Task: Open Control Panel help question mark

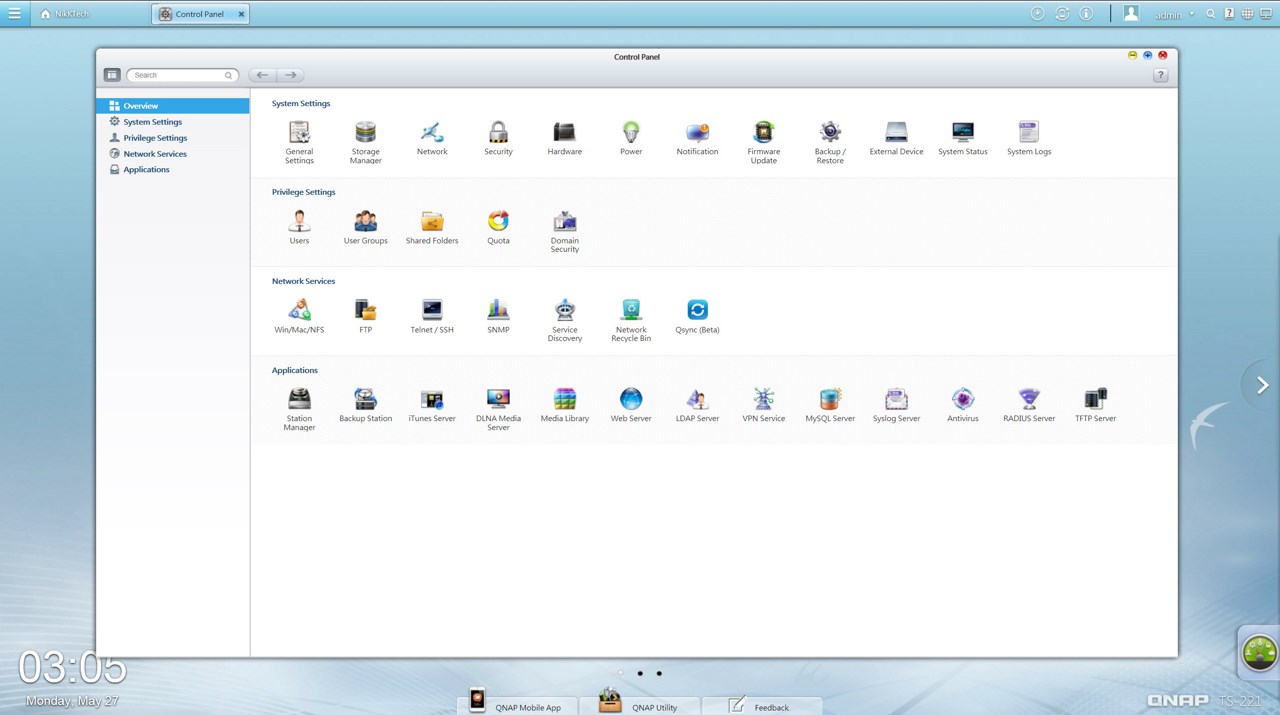Action: pyautogui.click(x=1161, y=75)
